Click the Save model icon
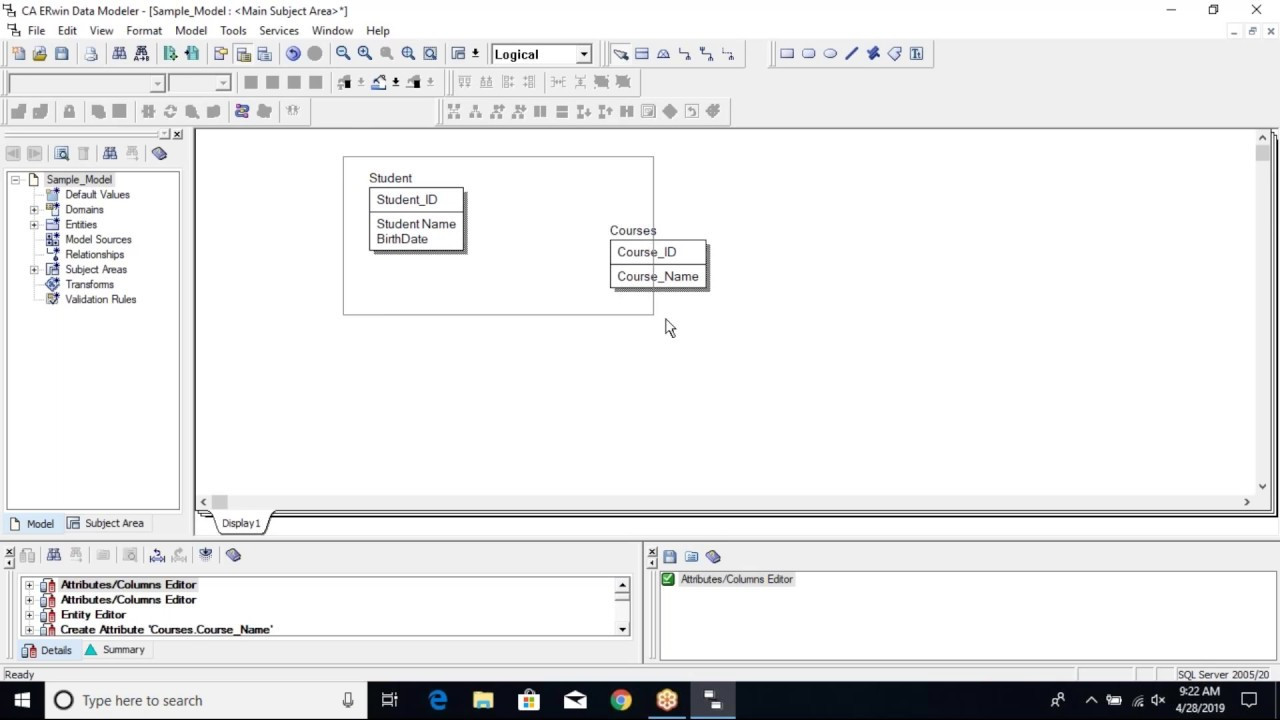Screen dimensions: 1280x720 (x=62, y=54)
